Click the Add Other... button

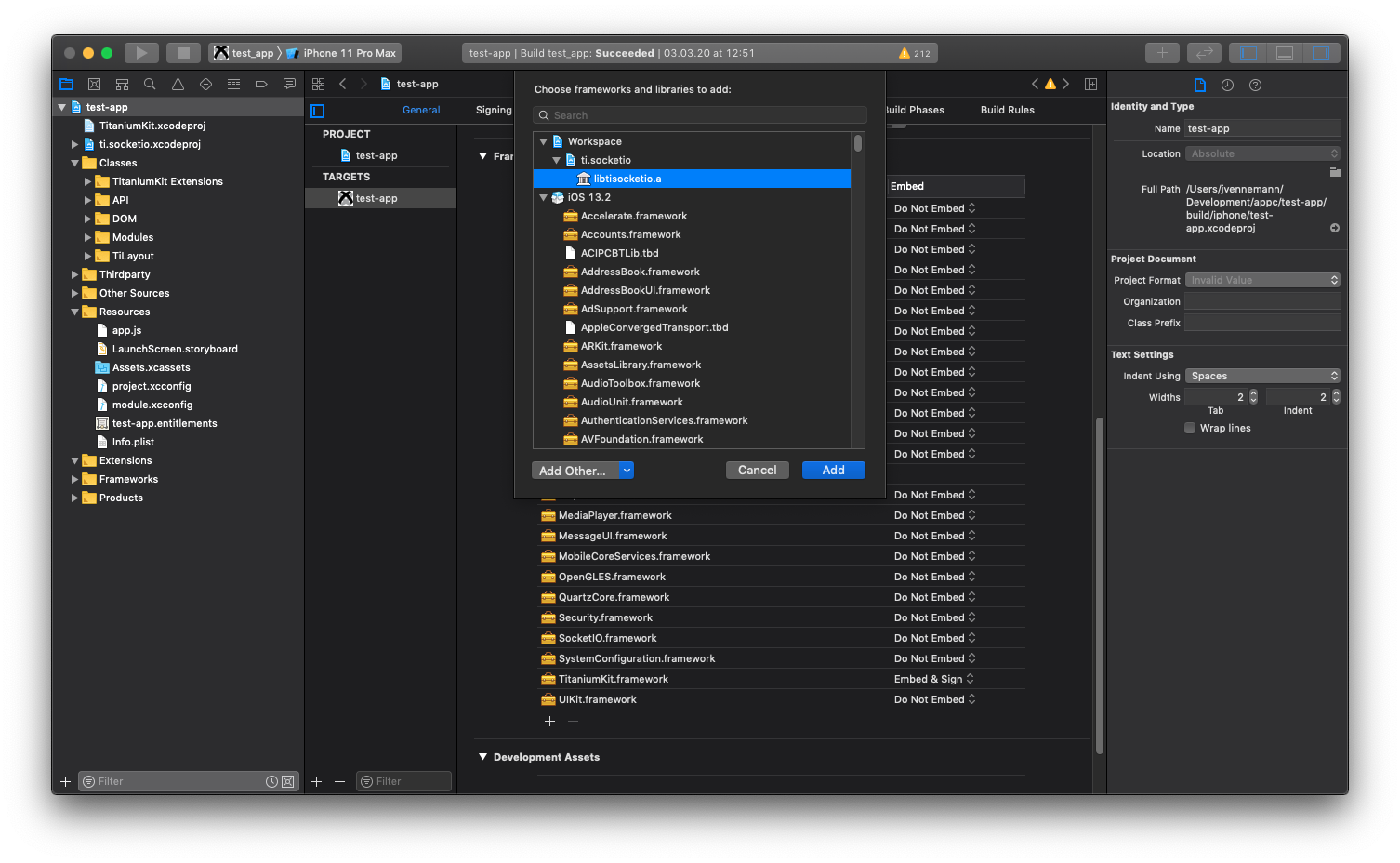point(576,471)
